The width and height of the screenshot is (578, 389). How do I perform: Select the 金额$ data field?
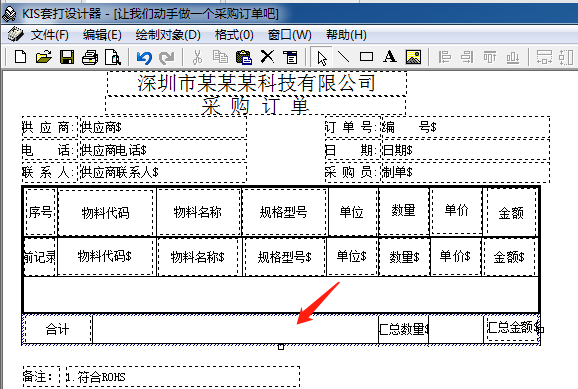(x=509, y=257)
